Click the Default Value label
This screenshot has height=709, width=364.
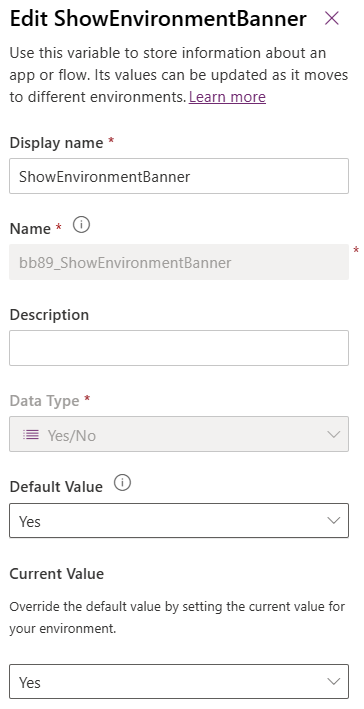56,487
